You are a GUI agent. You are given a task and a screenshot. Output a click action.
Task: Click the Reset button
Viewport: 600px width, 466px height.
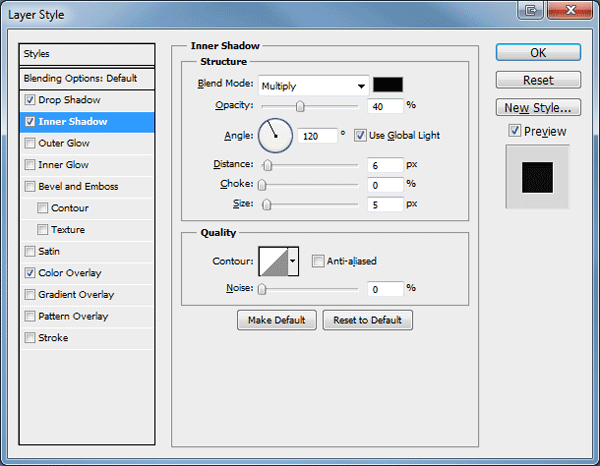(x=538, y=80)
